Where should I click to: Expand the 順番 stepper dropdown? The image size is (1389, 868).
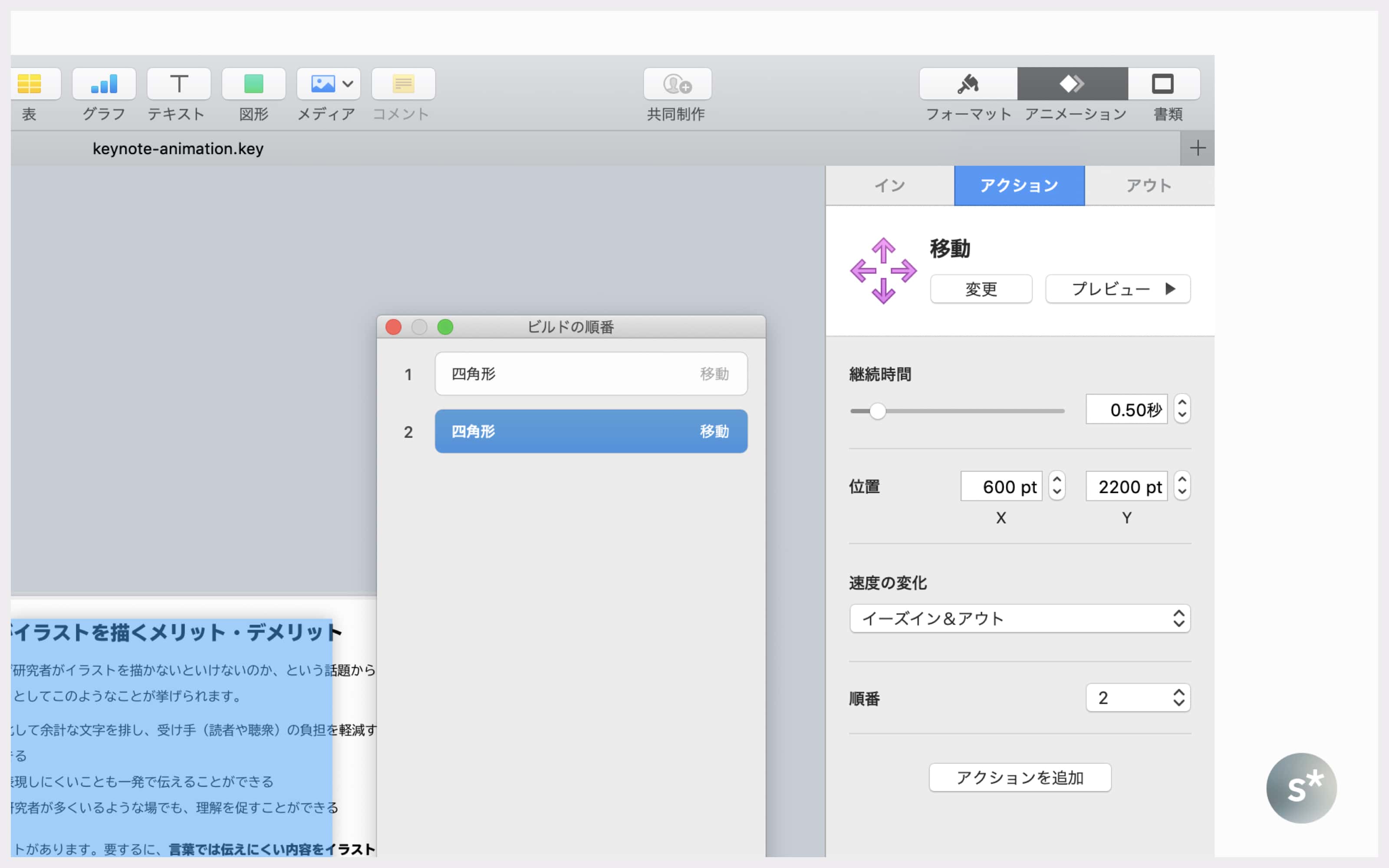(x=1178, y=697)
